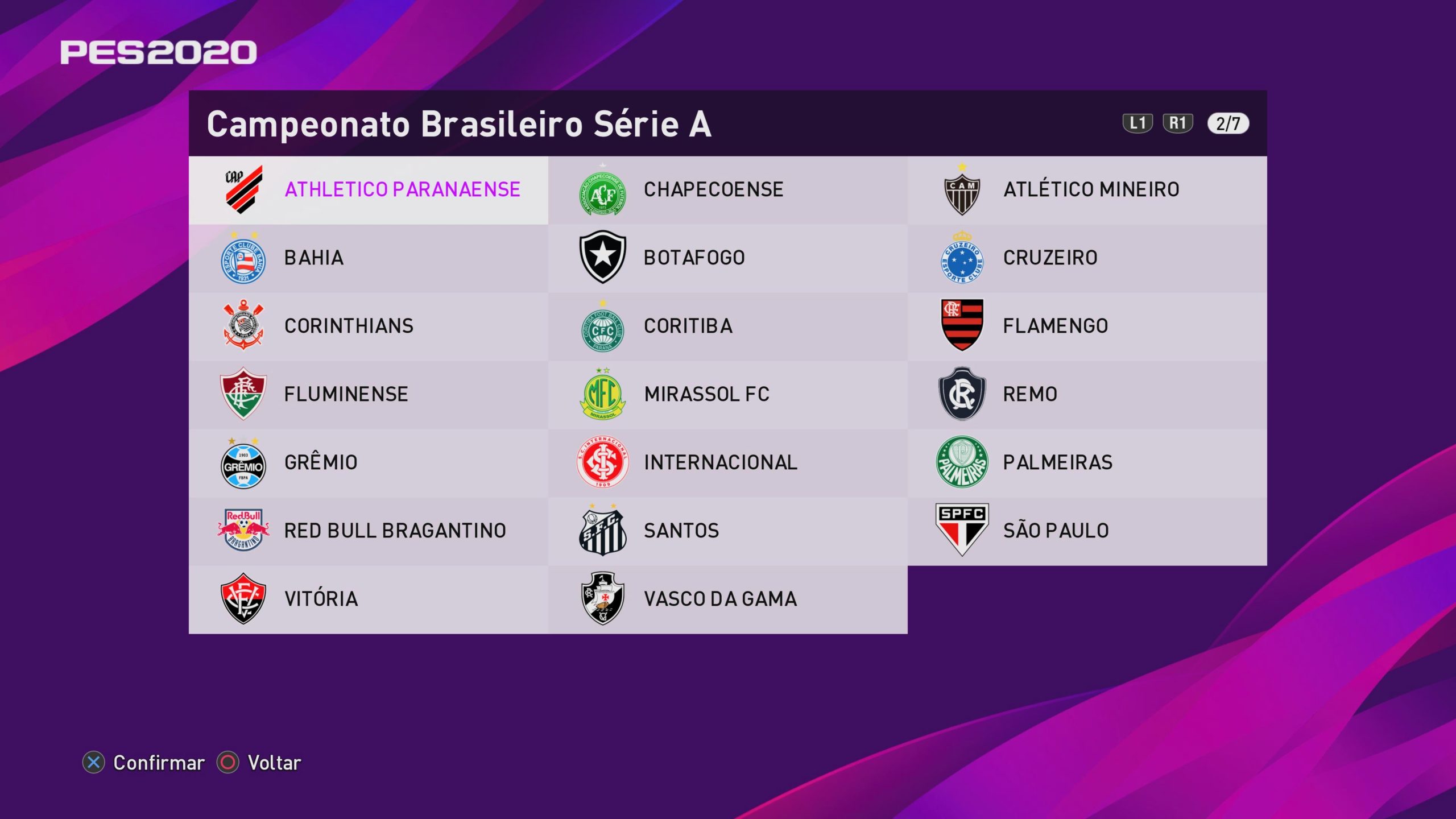Pick the Vasco da Gama crest
The height and width of the screenshot is (819, 1456).
pos(602,598)
